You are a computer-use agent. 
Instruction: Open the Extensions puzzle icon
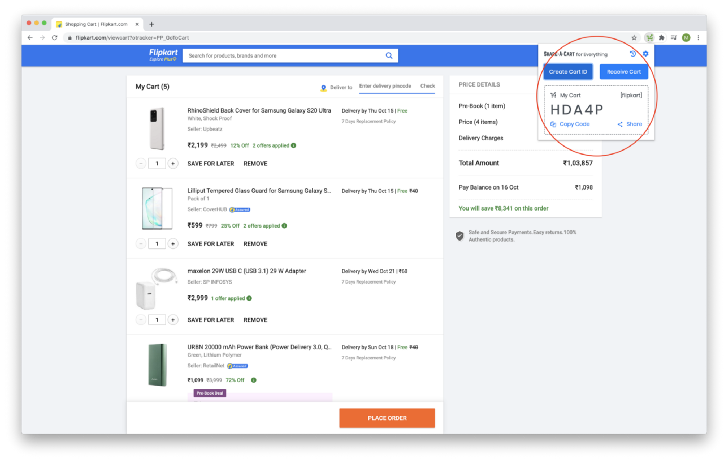pyautogui.click(x=662, y=38)
